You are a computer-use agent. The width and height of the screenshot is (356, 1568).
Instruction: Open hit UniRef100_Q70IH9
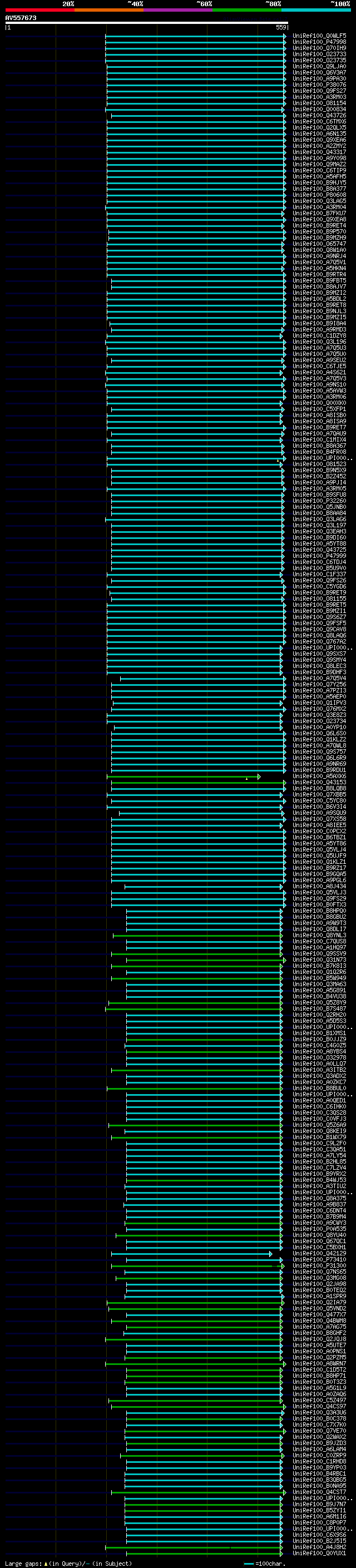[x=319, y=48]
